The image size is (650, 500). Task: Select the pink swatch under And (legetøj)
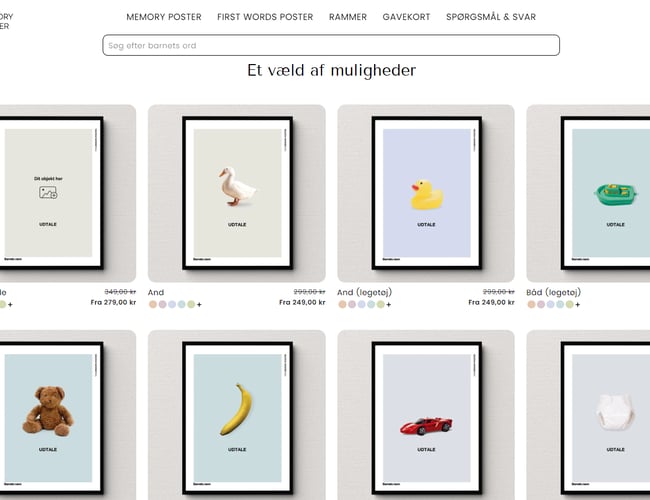[x=352, y=304]
